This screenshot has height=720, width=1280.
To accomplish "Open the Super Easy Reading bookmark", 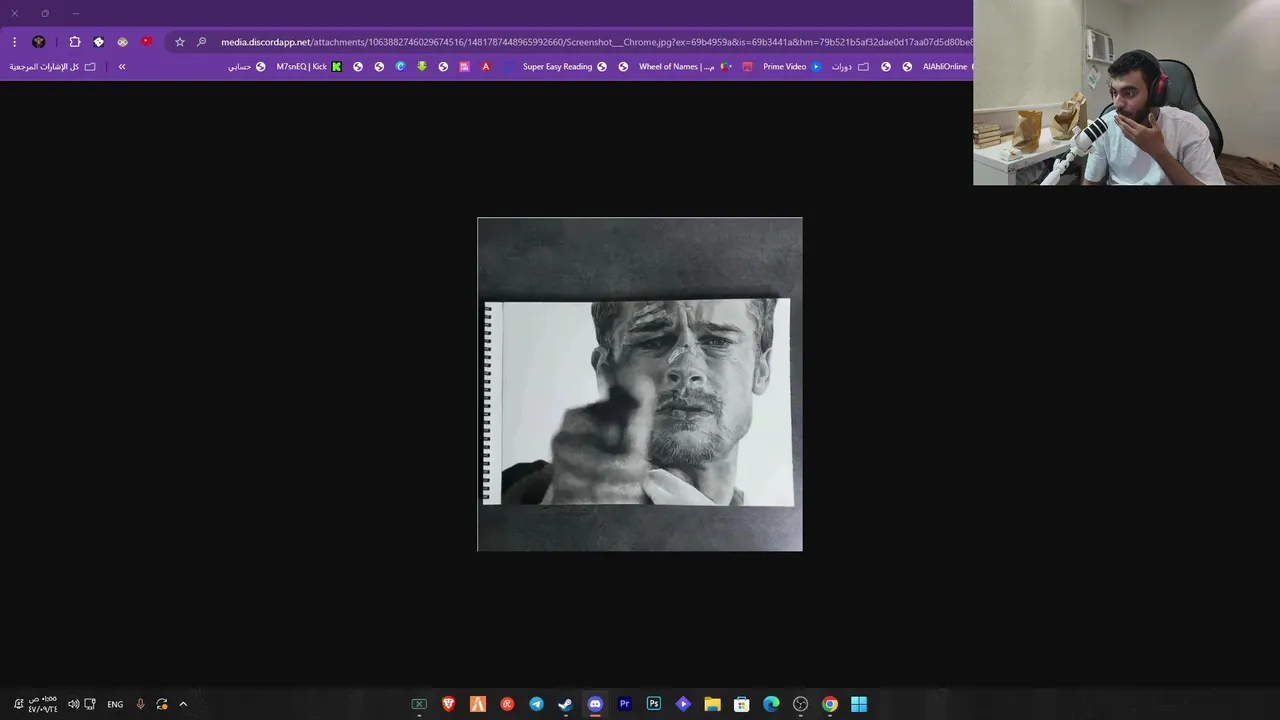I will click(x=564, y=67).
